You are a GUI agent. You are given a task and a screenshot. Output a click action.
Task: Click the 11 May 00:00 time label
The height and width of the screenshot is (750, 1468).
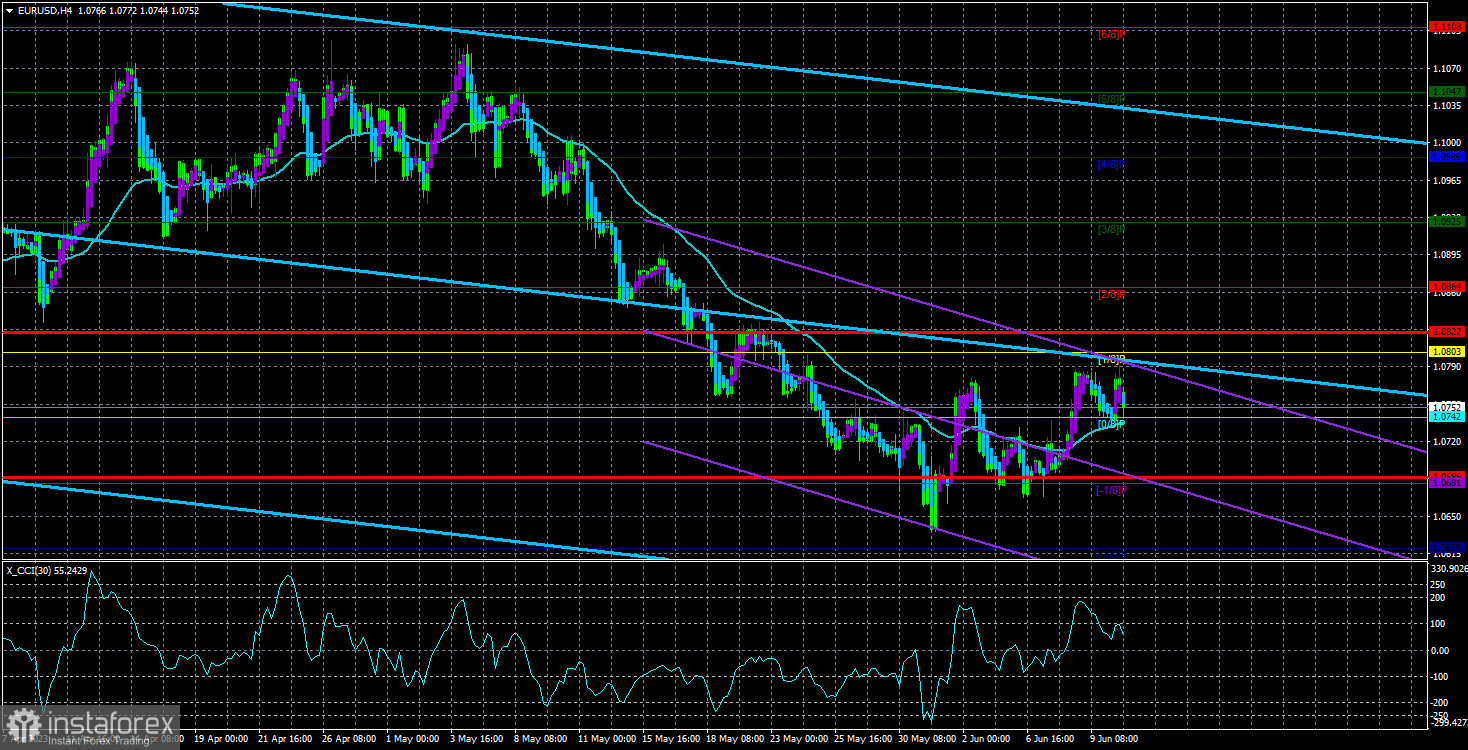click(x=605, y=739)
